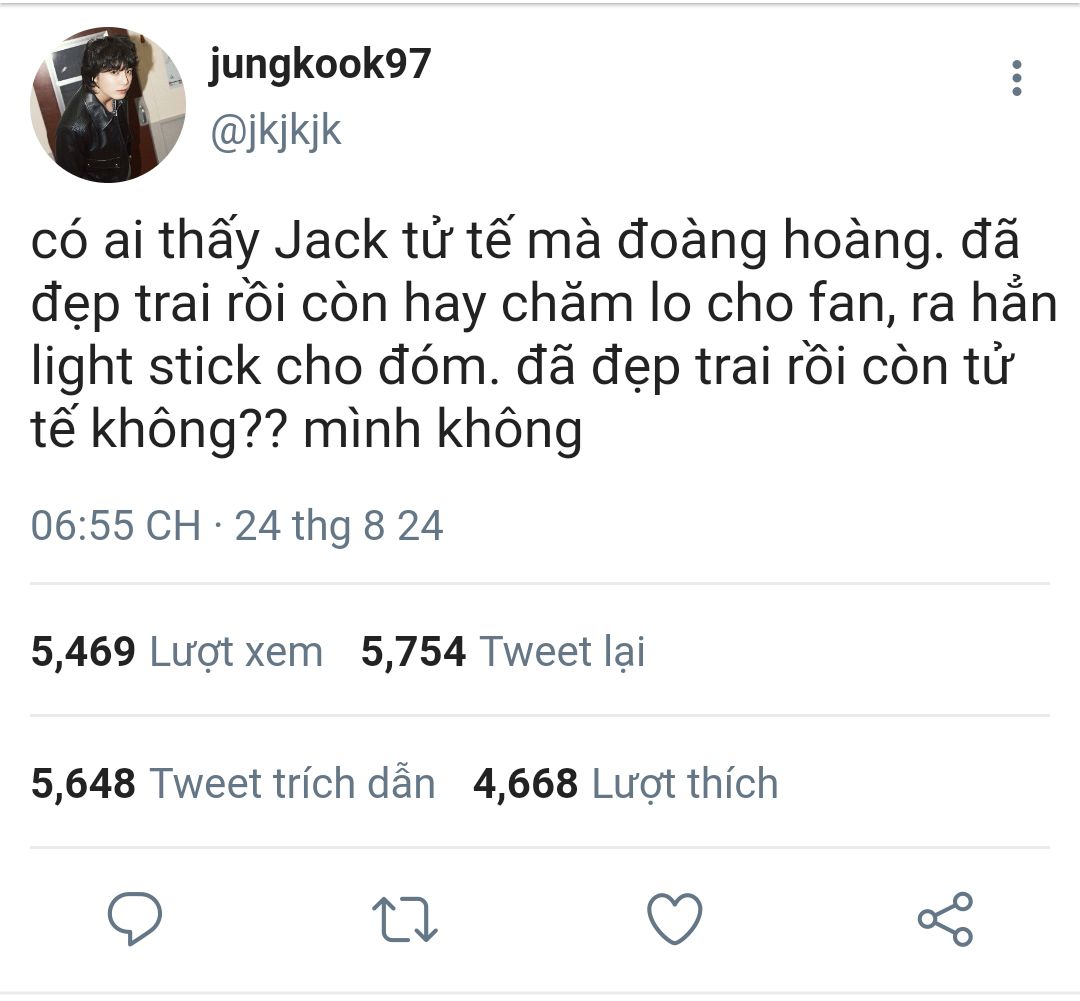Click the 24 thg 8 24 date

[x=339, y=526]
